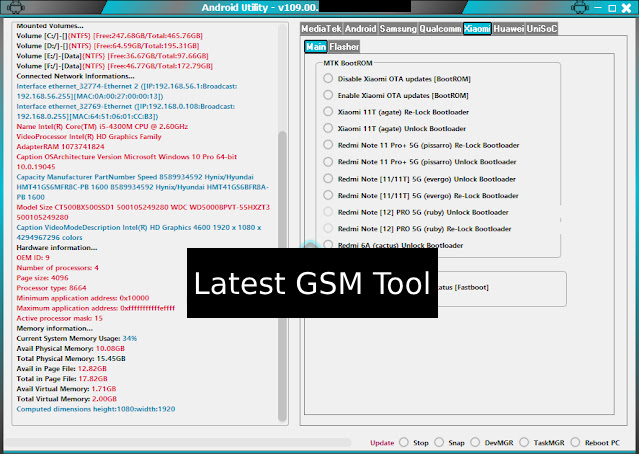Screen dimensions: 639x454
Task: Click 'Processor type: 8664' line
Action: 51,288
